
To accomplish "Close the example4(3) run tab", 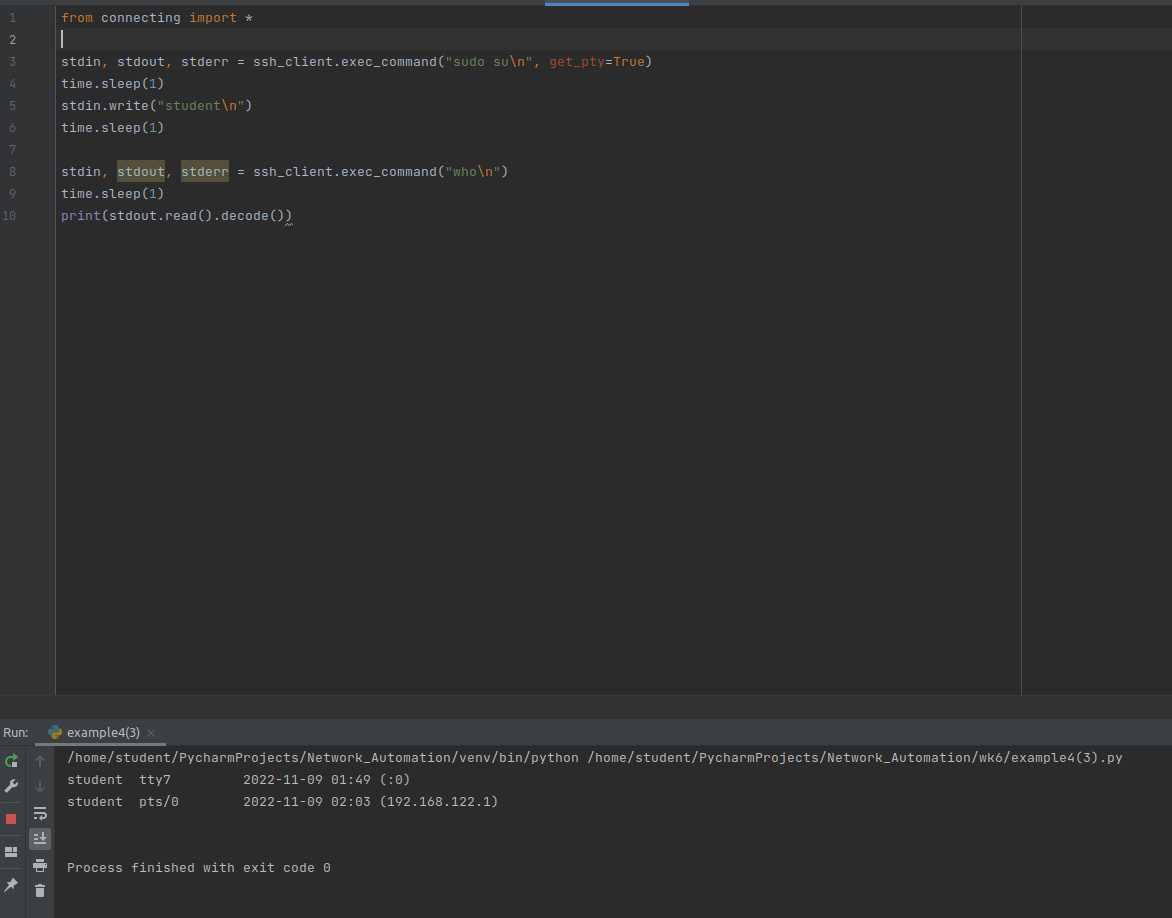I will point(151,733).
